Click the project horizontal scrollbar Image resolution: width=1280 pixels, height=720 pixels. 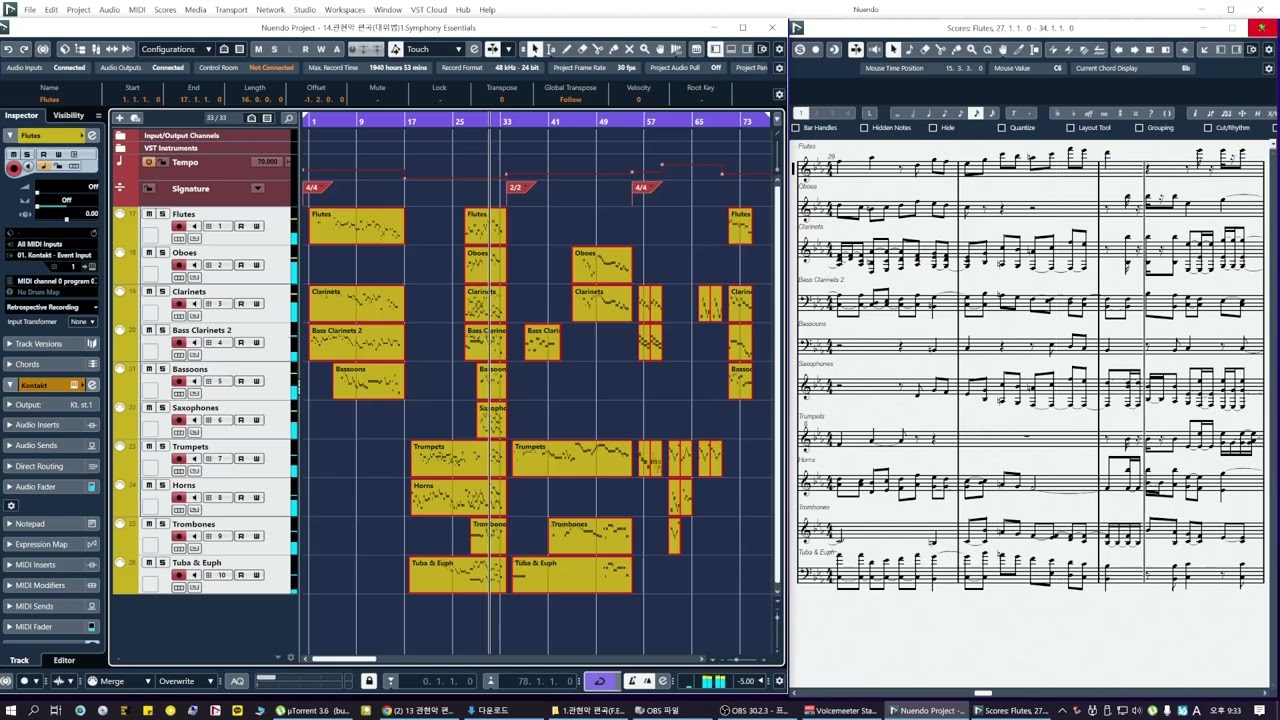point(344,658)
